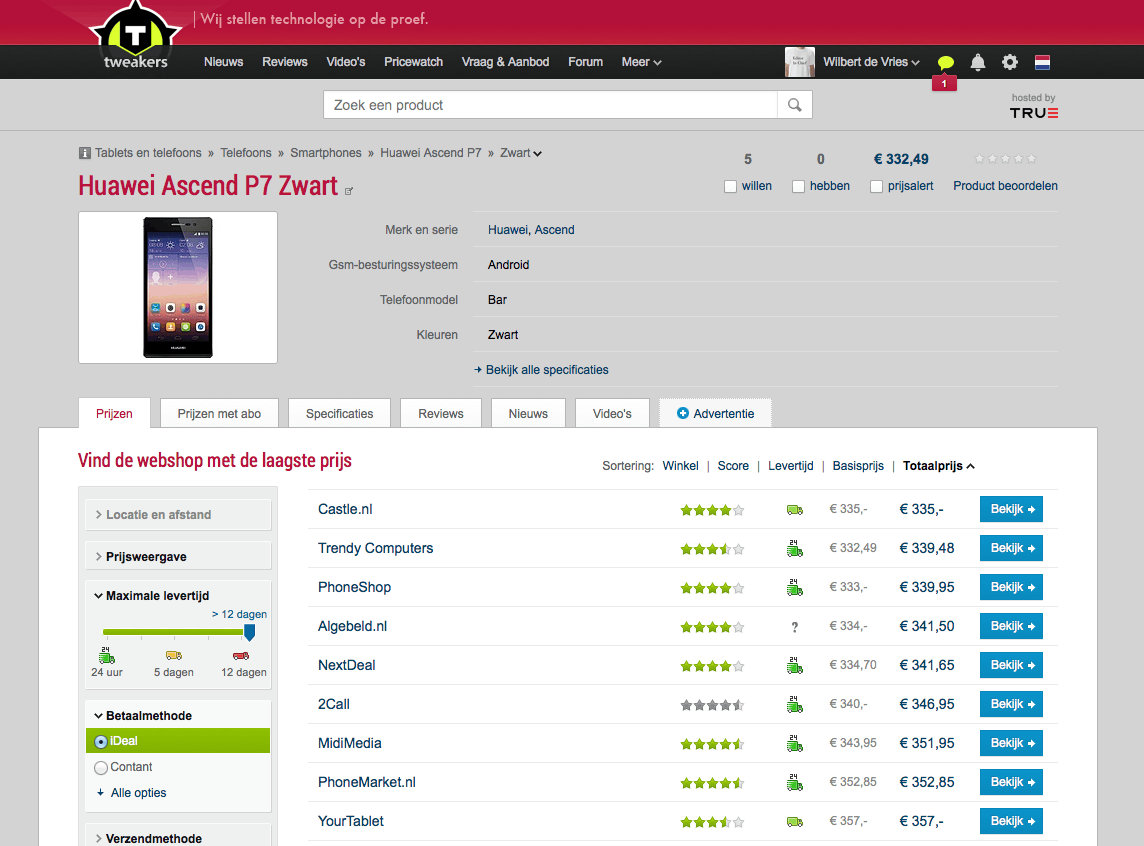Screen dimensions: 1144x846
Task: Click the edit pencil next to product title
Action: point(349,189)
